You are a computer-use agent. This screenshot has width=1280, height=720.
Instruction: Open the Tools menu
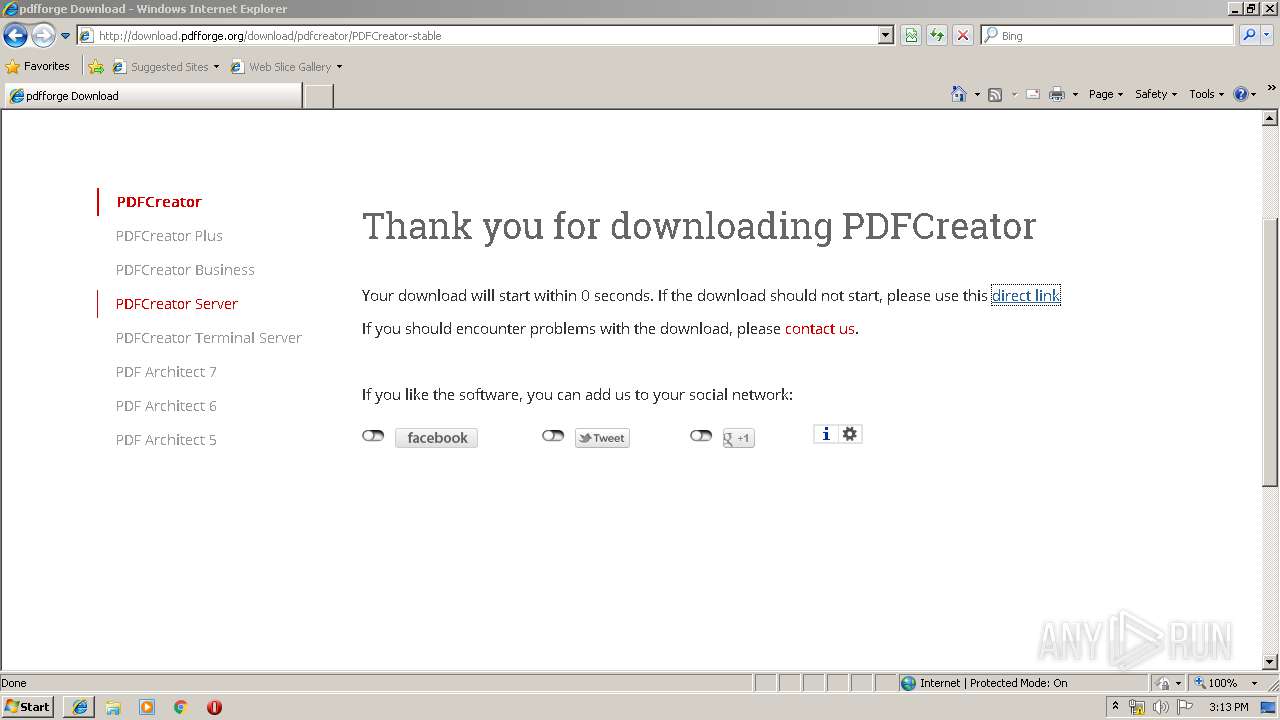pyautogui.click(x=1206, y=94)
